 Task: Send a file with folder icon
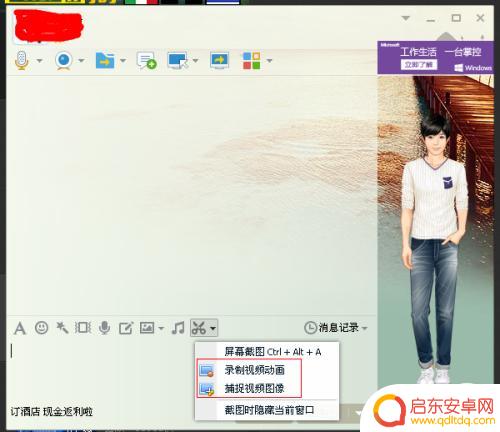pos(105,60)
